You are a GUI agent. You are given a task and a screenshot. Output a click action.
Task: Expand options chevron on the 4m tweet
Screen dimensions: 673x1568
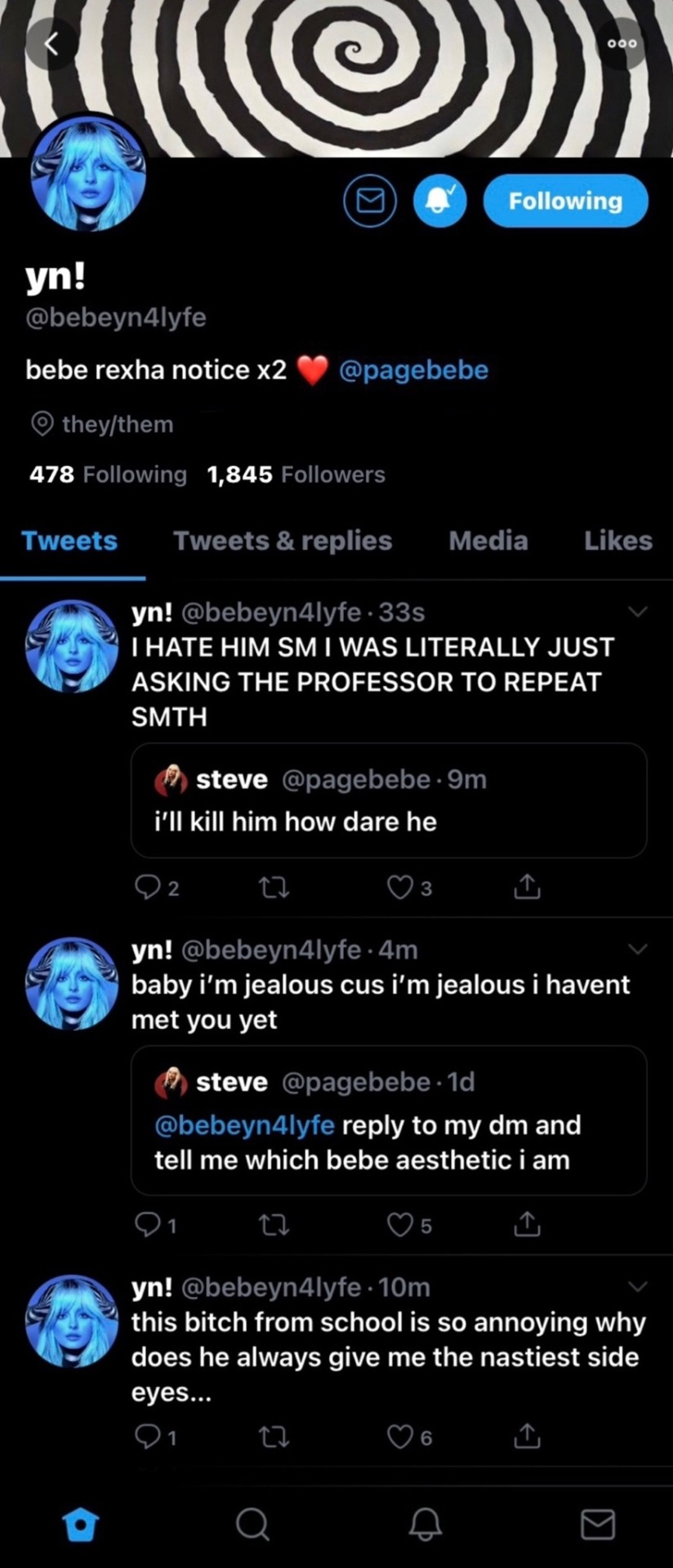click(637, 949)
